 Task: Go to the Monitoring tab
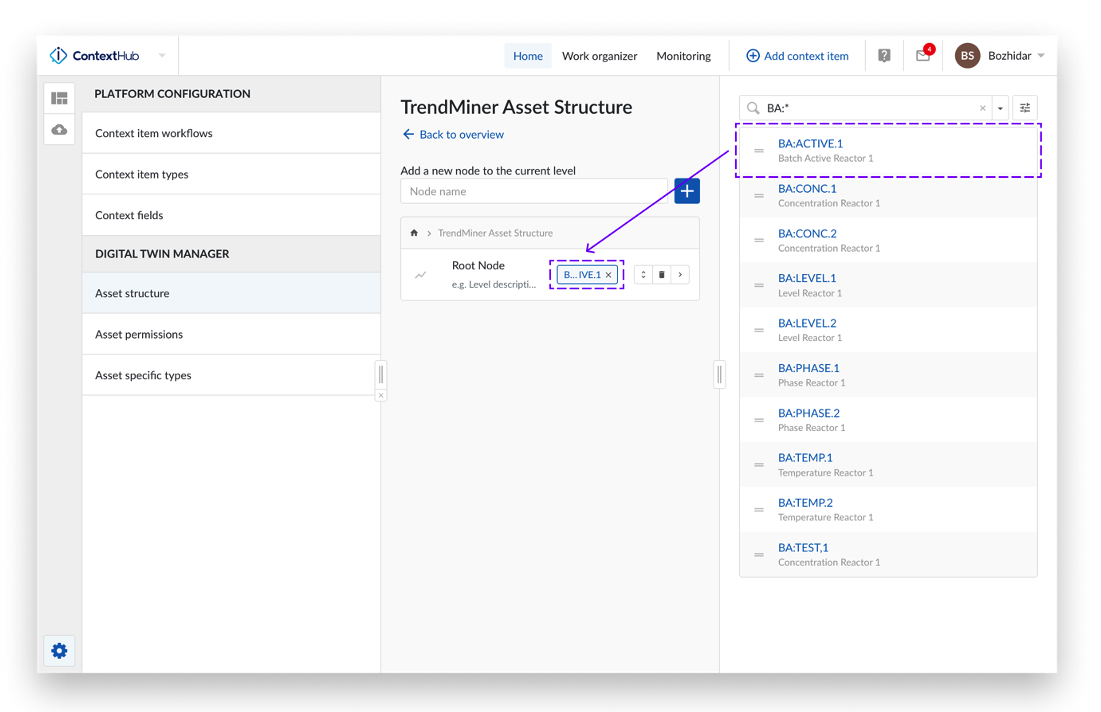tap(683, 56)
